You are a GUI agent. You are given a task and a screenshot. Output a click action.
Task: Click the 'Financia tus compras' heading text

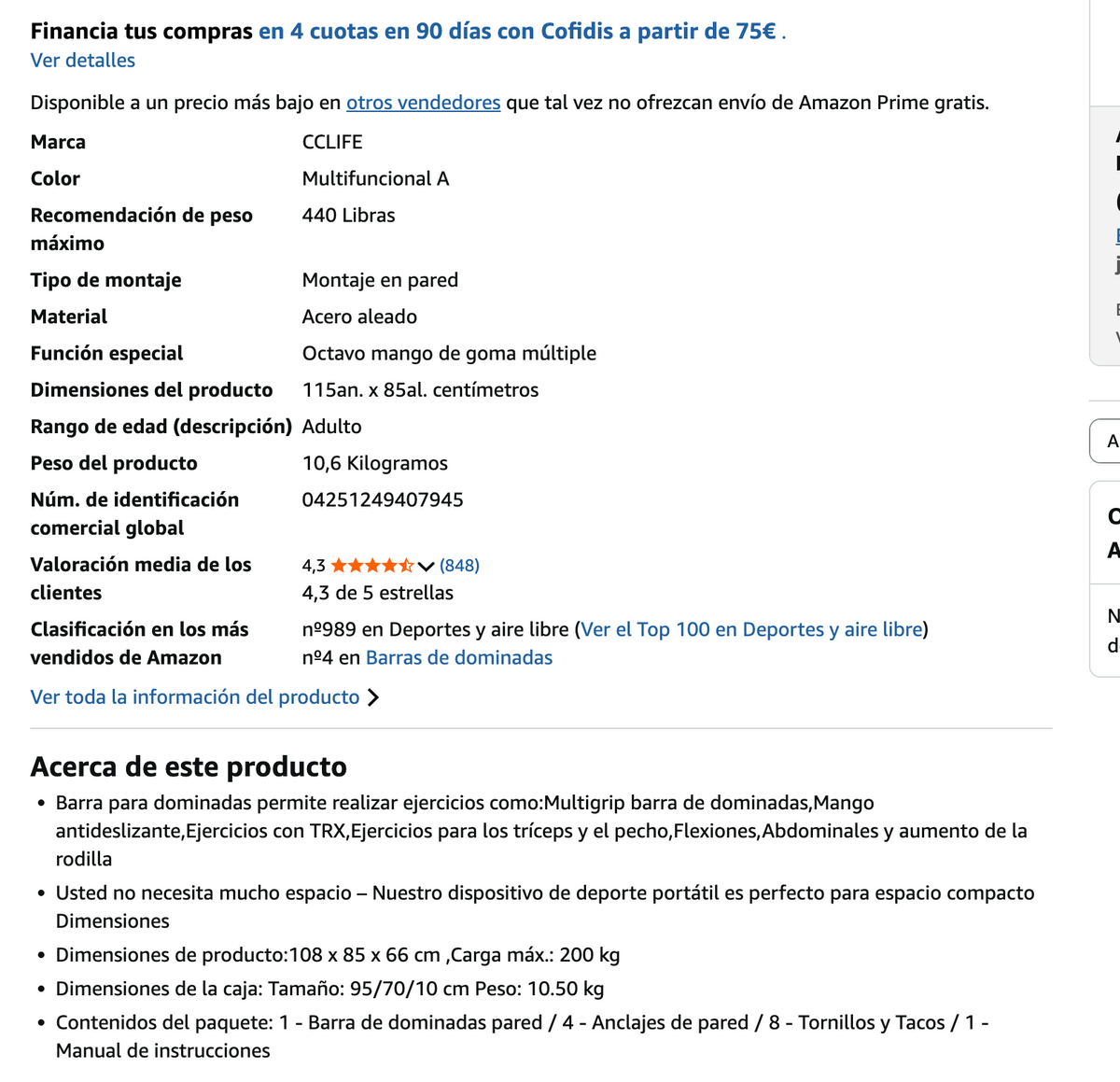tap(142, 32)
